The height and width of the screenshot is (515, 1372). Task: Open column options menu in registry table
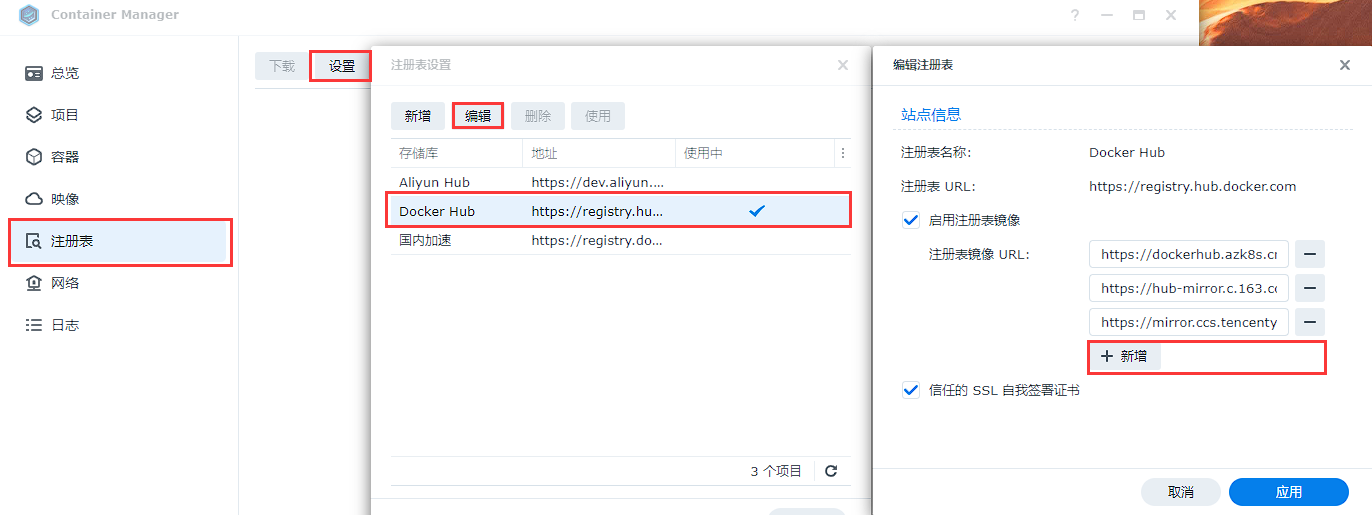[843, 153]
